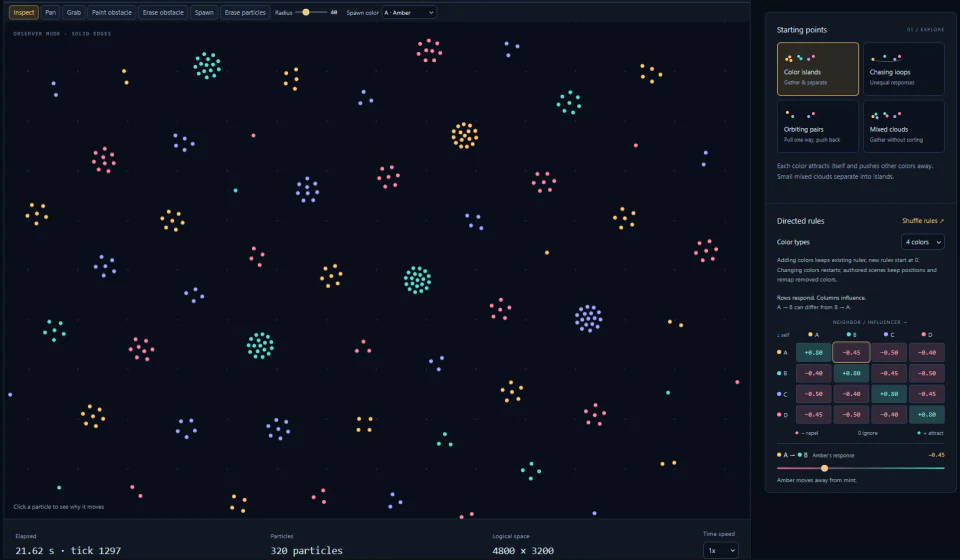
Task: Click the '4800 × 3200' logical space value
Action: click(523, 550)
